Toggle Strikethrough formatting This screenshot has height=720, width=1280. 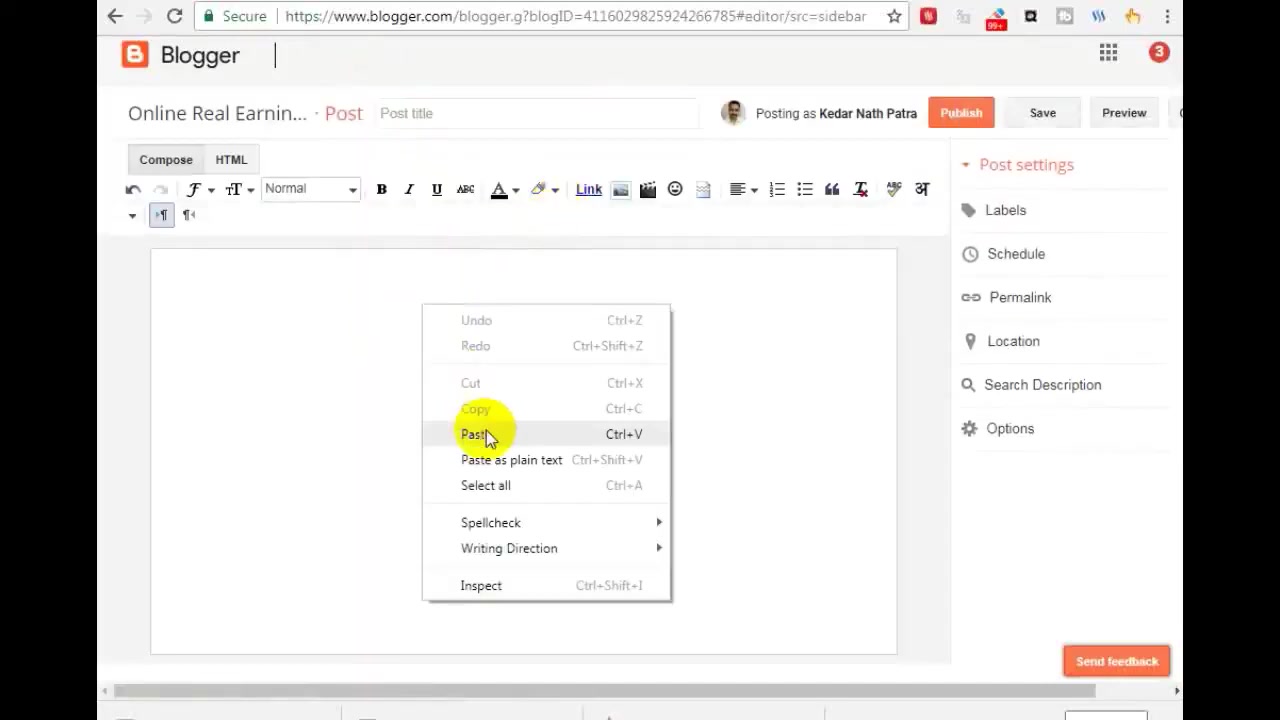pos(465,189)
